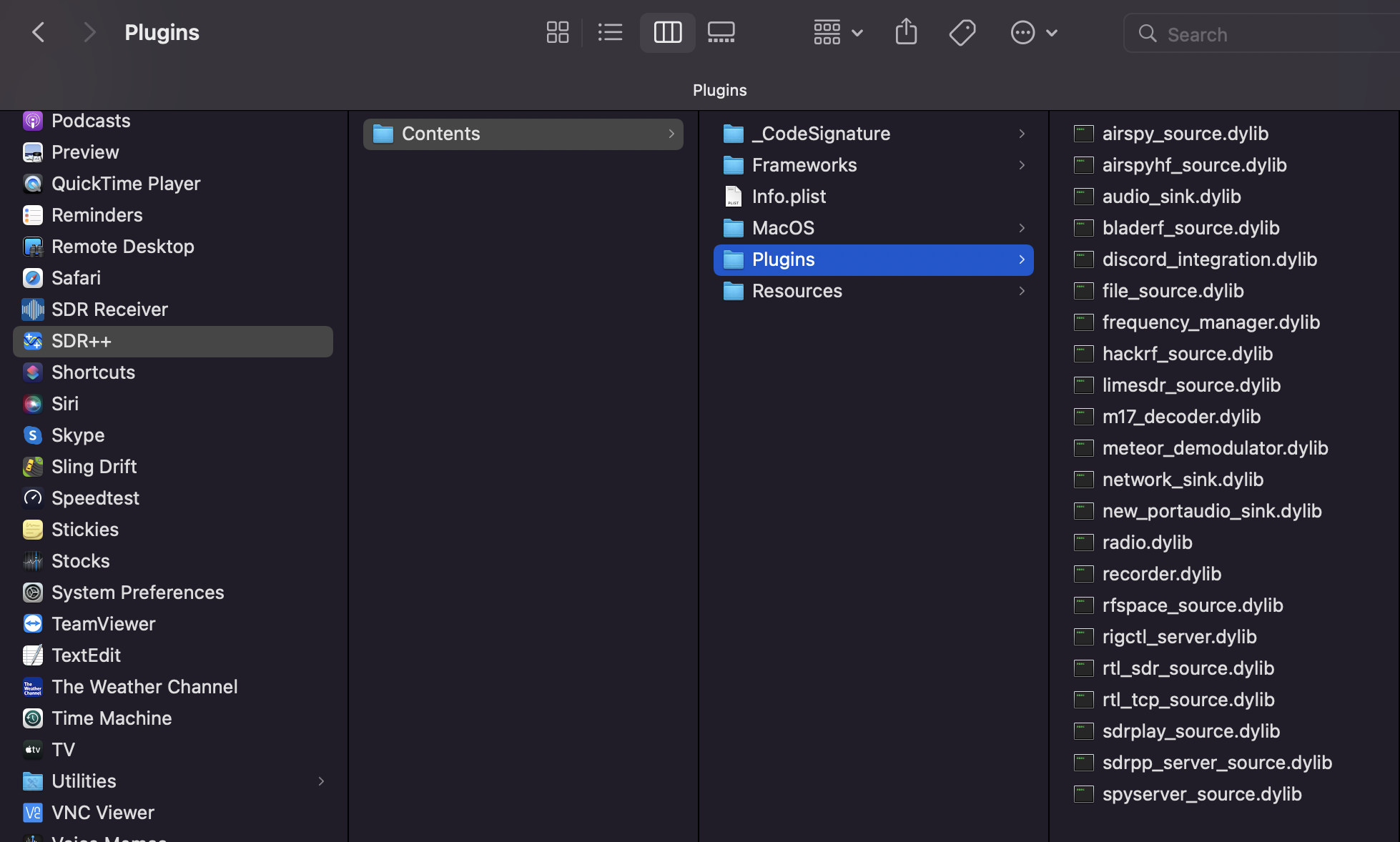
Task: Open the Podcasts application icon
Action: [33, 121]
